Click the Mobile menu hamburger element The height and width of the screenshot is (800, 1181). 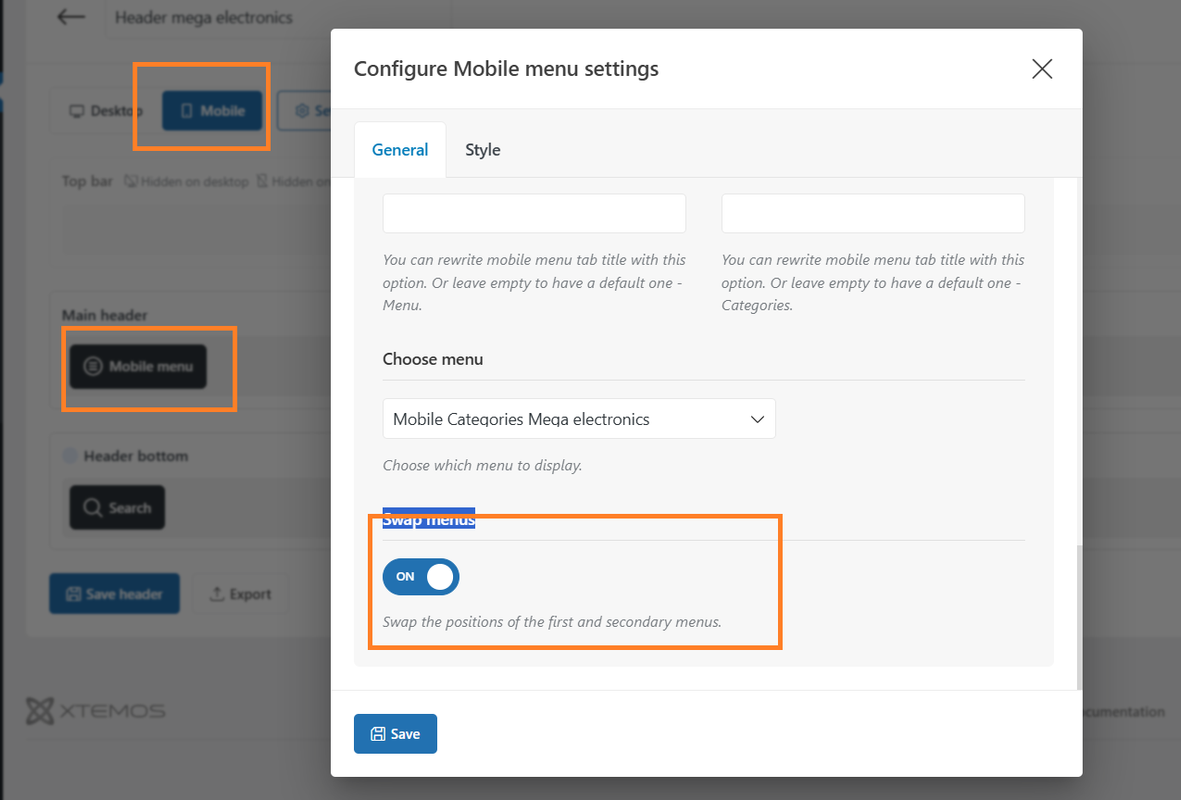point(138,367)
